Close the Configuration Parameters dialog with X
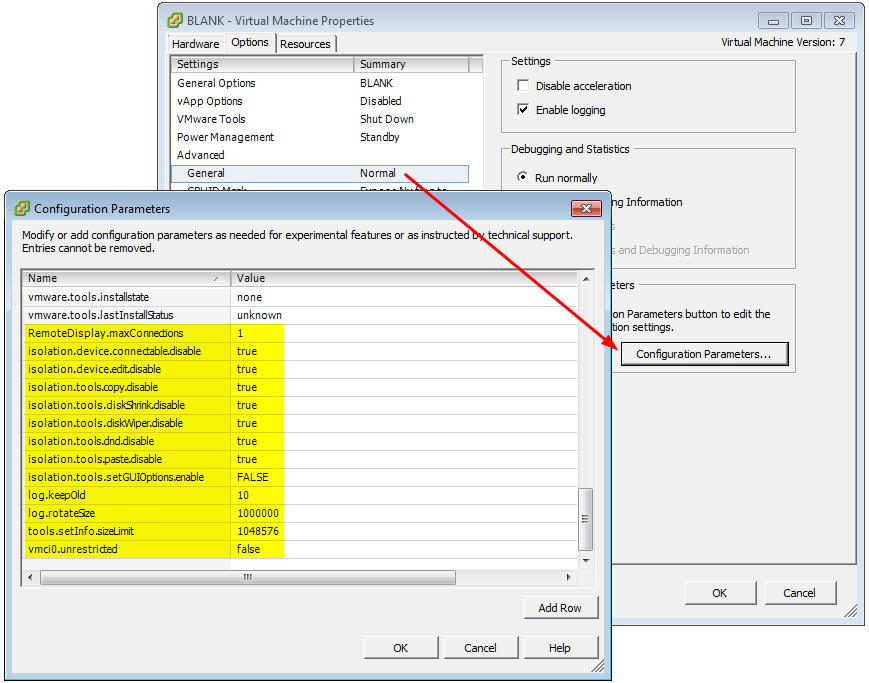 pos(586,208)
